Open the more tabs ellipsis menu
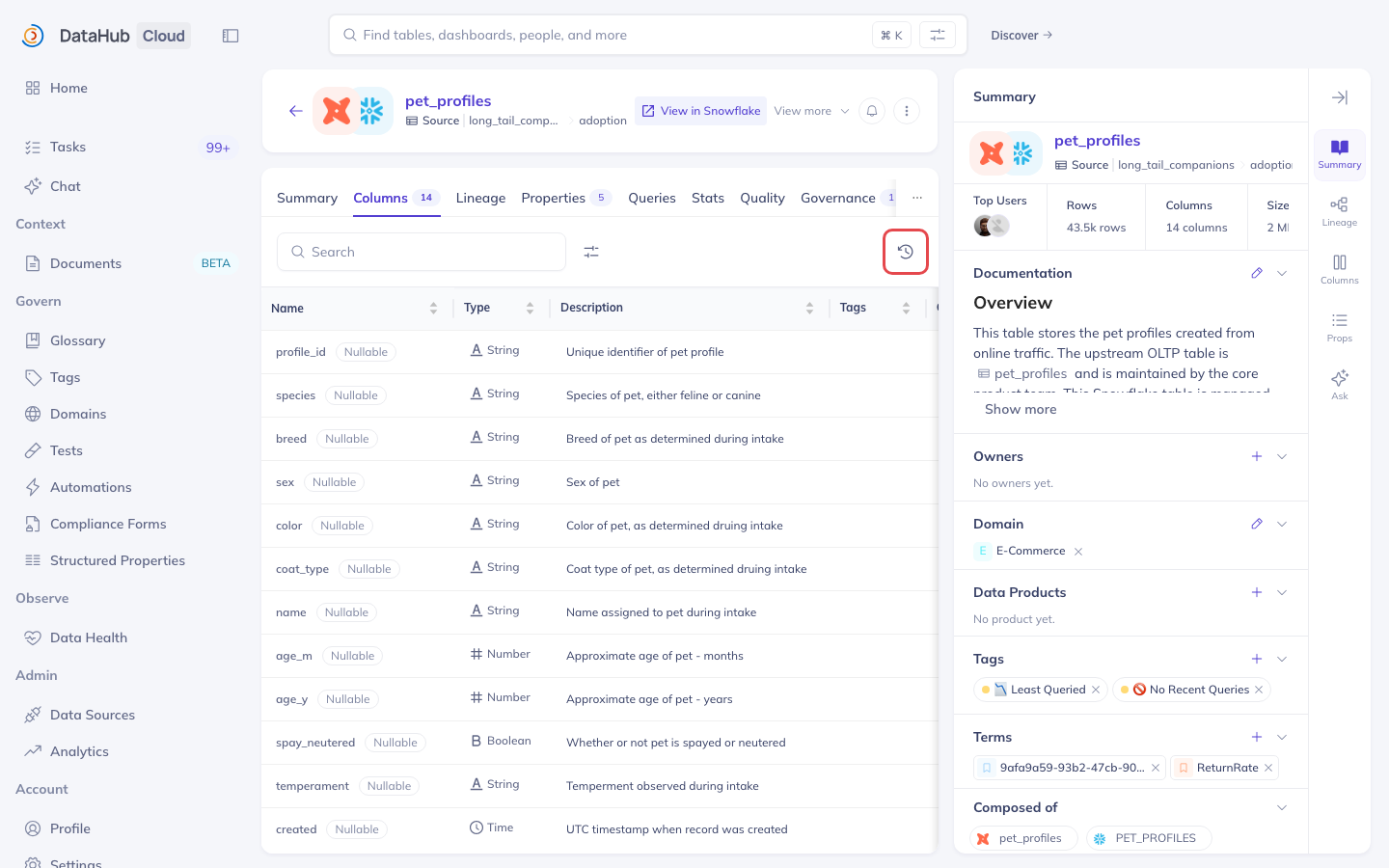This screenshot has height=868, width=1389. pos(917,198)
